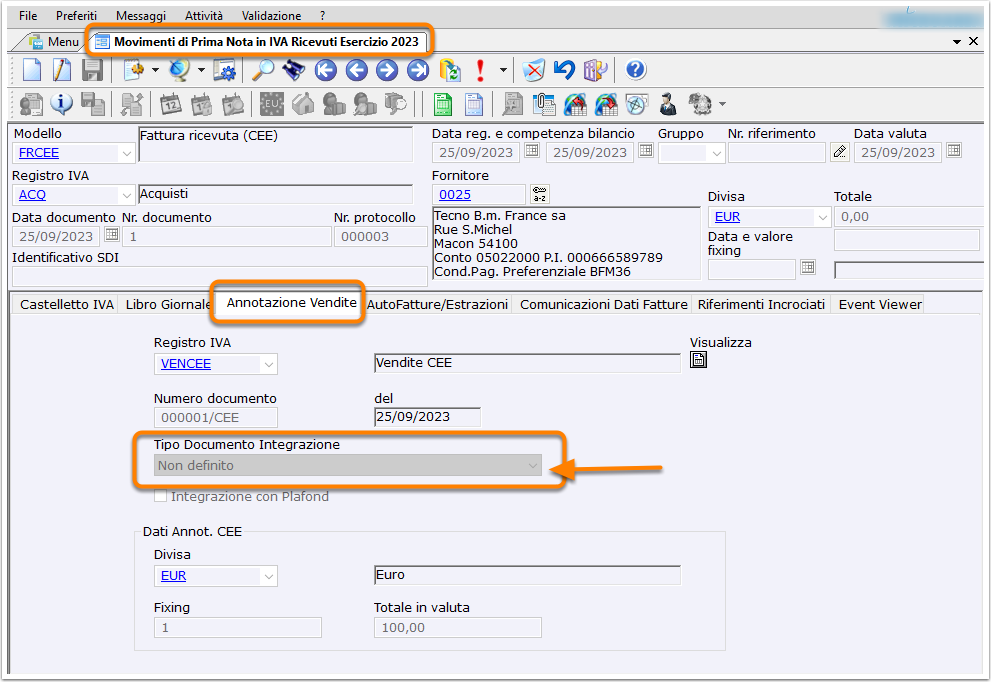Viewport: 991px width, 682px height.
Task: Expand Divisa dropdown arrow in Dati Annot. CEE
Action: [269, 576]
